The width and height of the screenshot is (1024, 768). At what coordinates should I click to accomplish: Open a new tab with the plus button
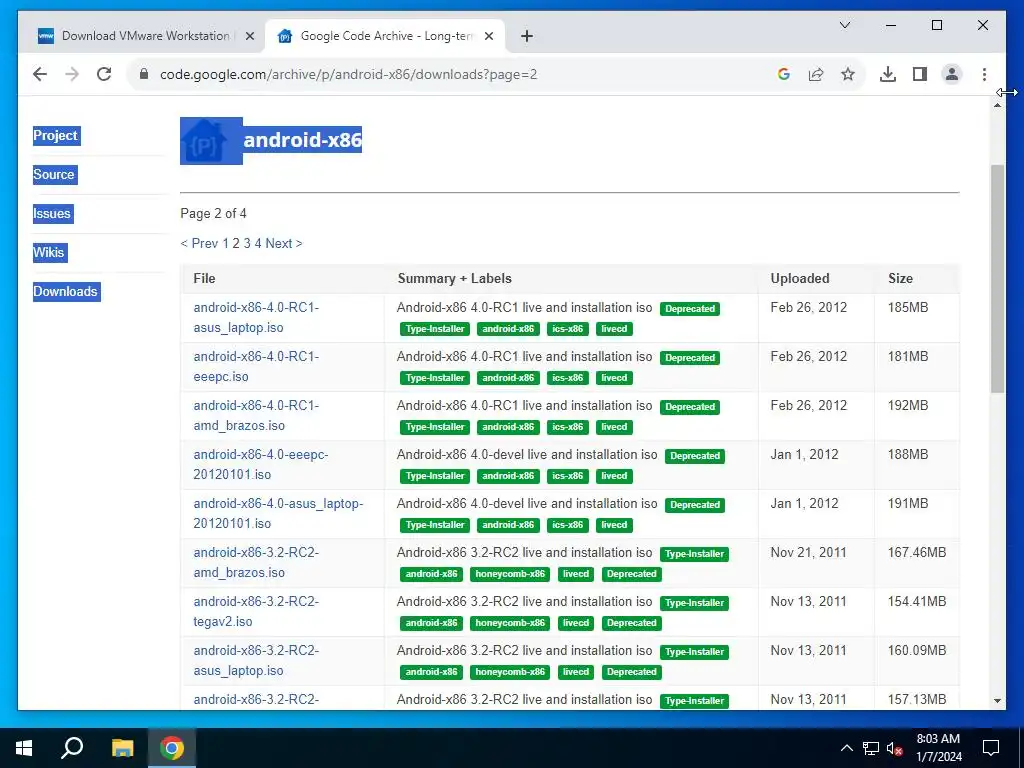(527, 36)
